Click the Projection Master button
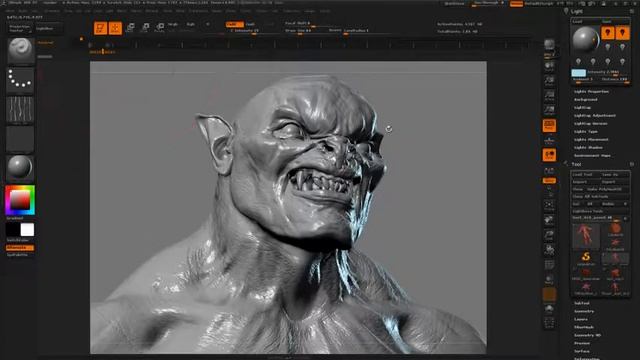The width and height of the screenshot is (640, 360). pyautogui.click(x=20, y=28)
